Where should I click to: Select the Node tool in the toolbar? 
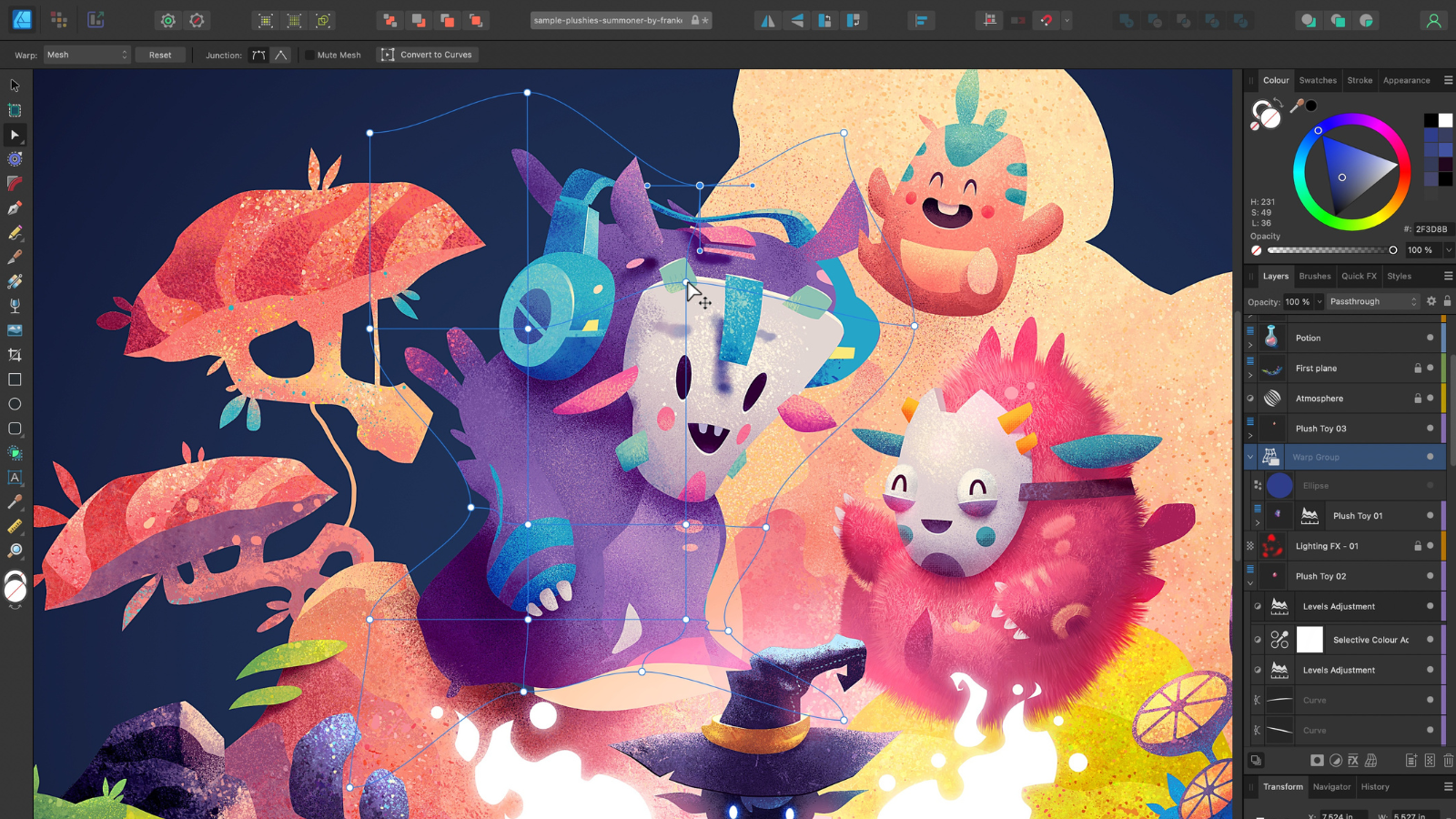coord(15,135)
